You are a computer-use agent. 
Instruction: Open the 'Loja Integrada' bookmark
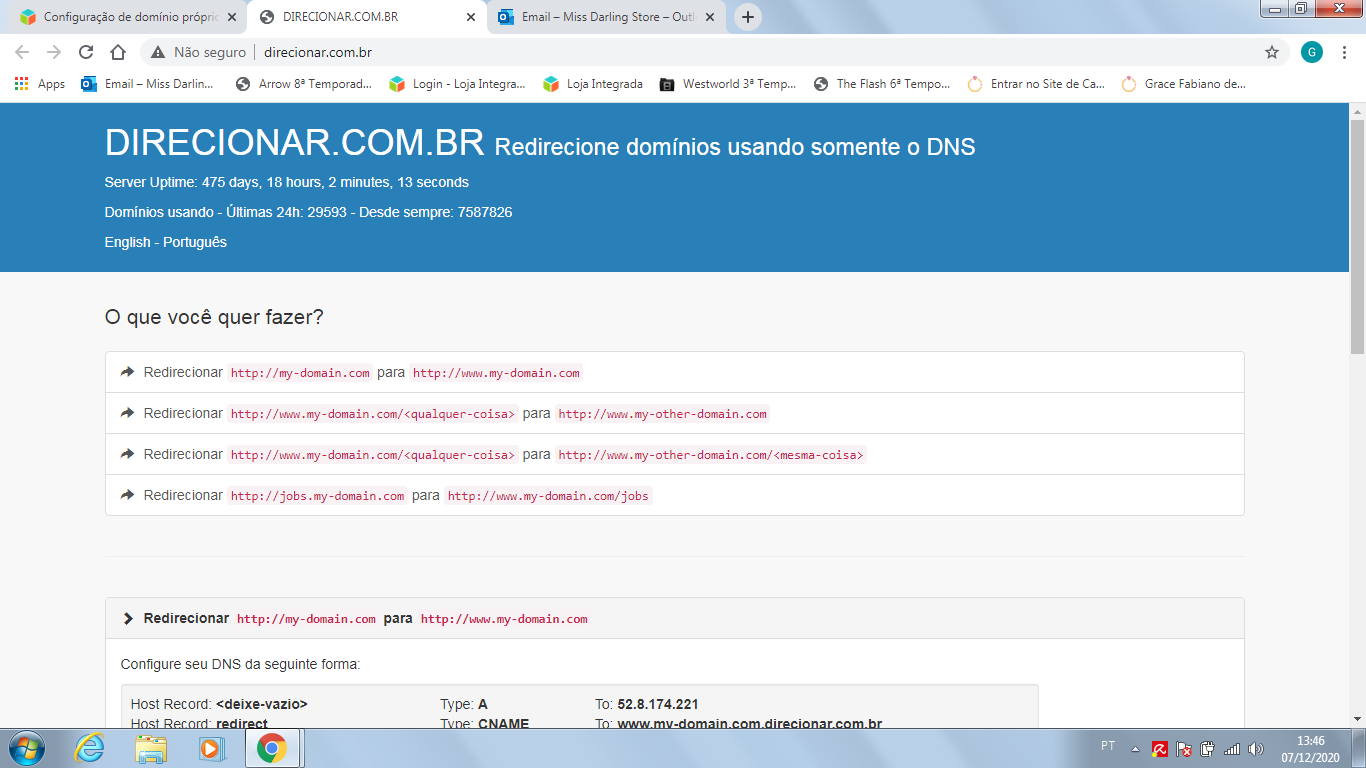[593, 84]
